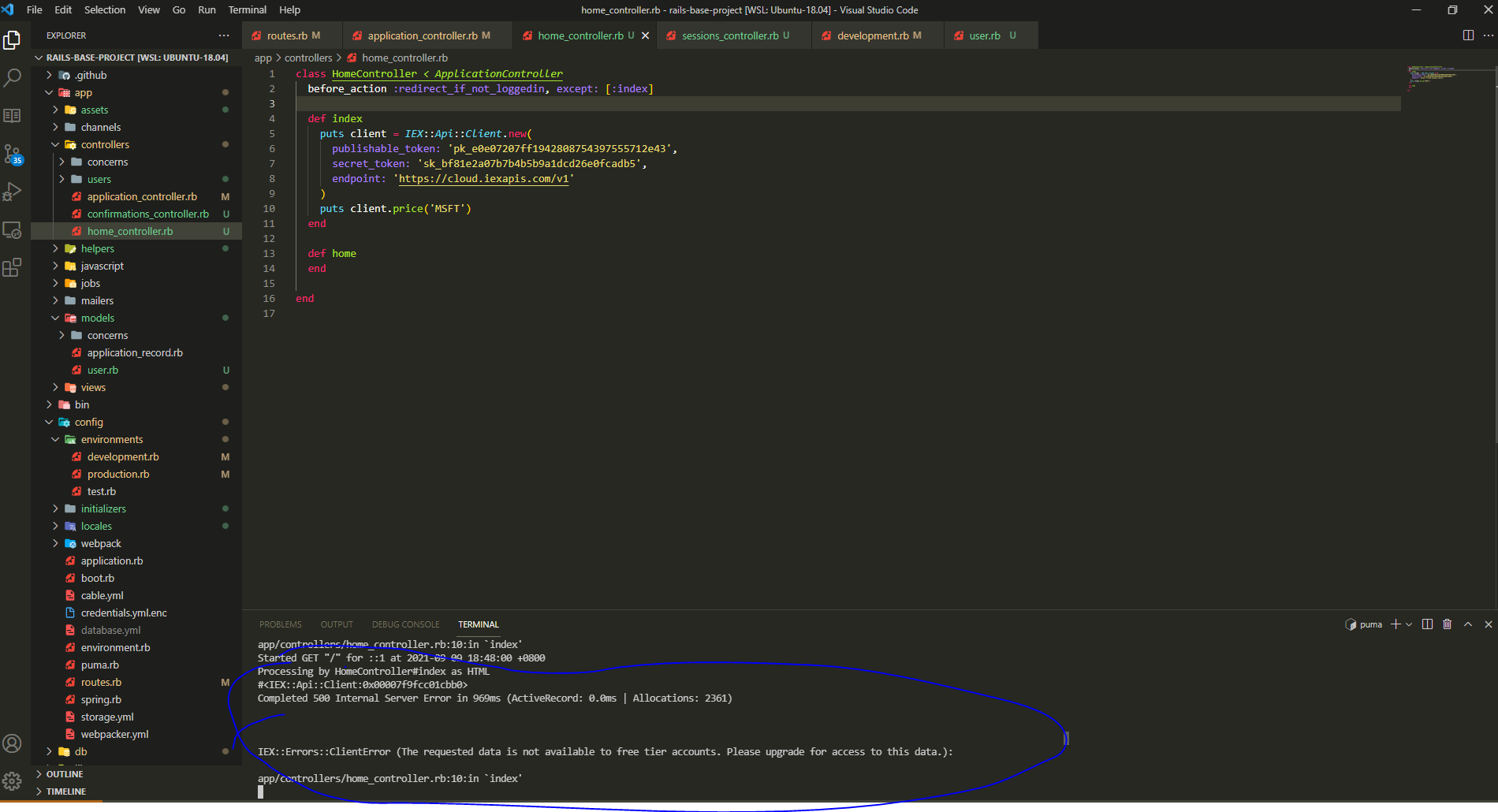Open the Run and Debug view

click(13, 192)
